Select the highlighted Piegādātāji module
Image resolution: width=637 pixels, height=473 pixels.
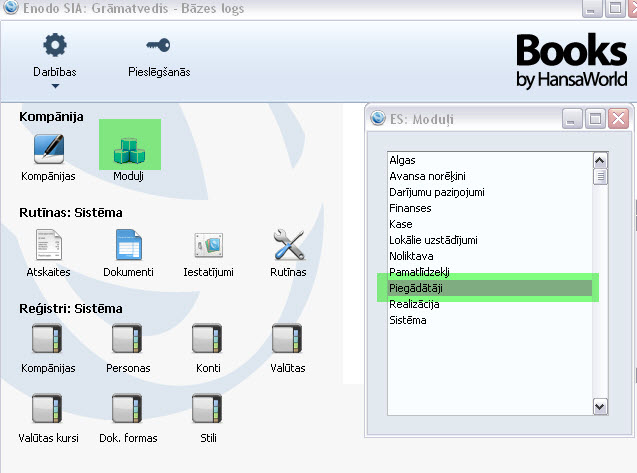[490, 288]
